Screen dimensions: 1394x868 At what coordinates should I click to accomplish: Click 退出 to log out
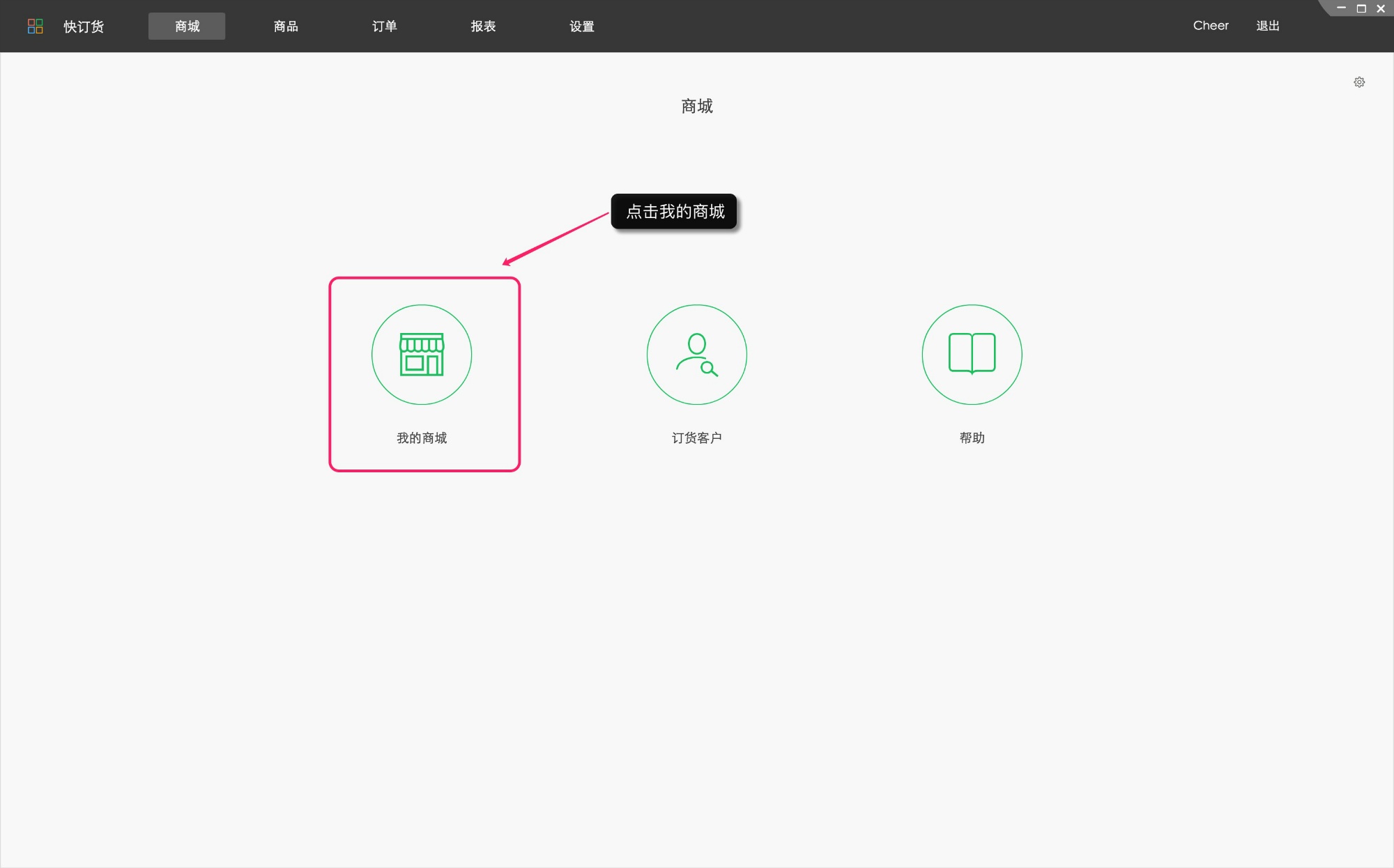1267,25
